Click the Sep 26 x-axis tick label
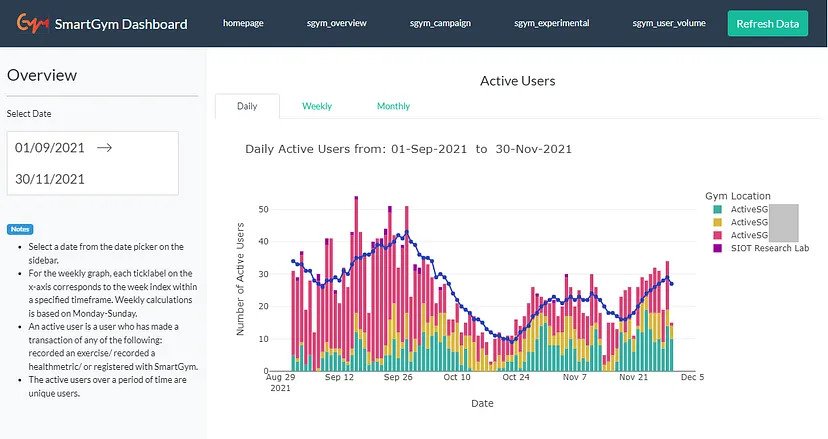Image resolution: width=828 pixels, height=439 pixels. (x=398, y=378)
